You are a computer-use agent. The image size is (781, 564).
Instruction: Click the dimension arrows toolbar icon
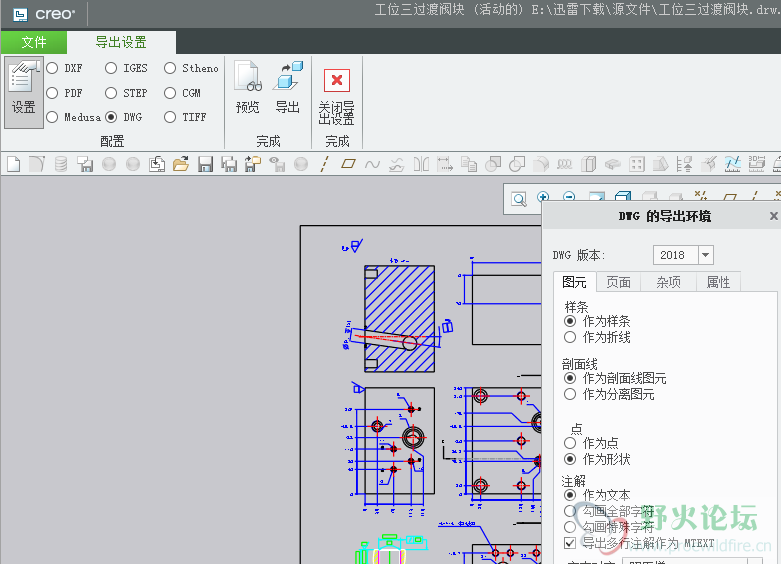click(445, 164)
